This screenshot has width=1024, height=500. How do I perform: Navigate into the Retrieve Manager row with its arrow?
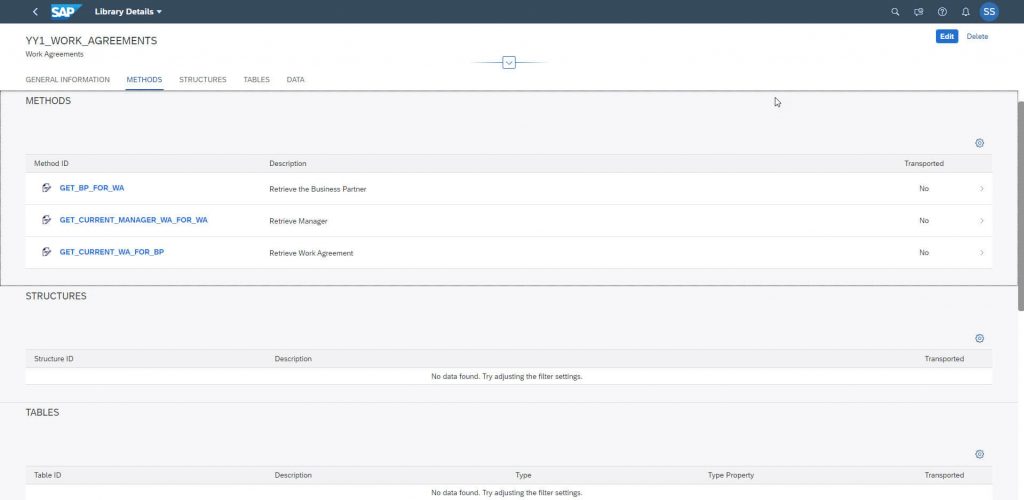[982, 221]
